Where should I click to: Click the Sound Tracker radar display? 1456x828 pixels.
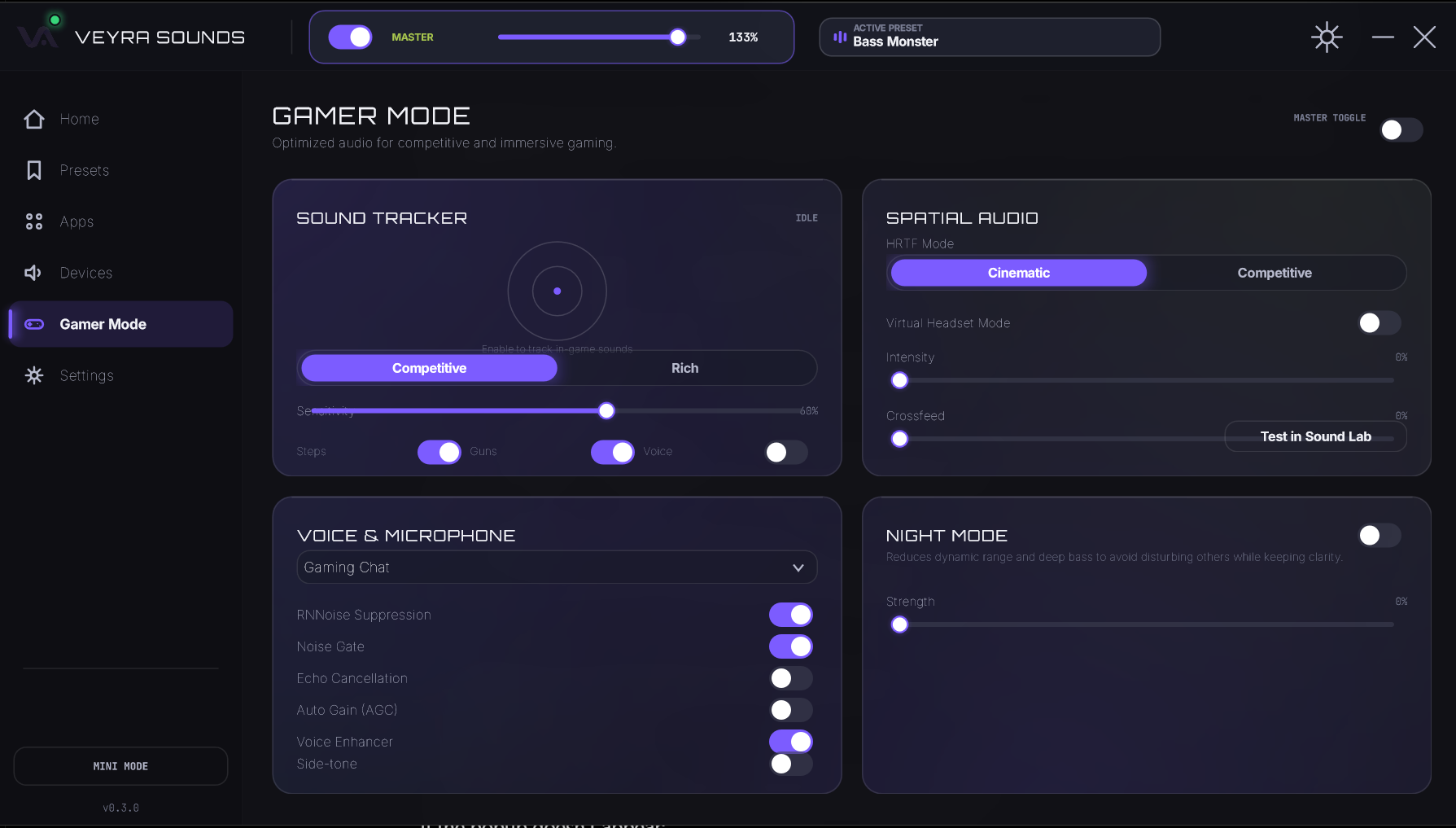click(557, 291)
